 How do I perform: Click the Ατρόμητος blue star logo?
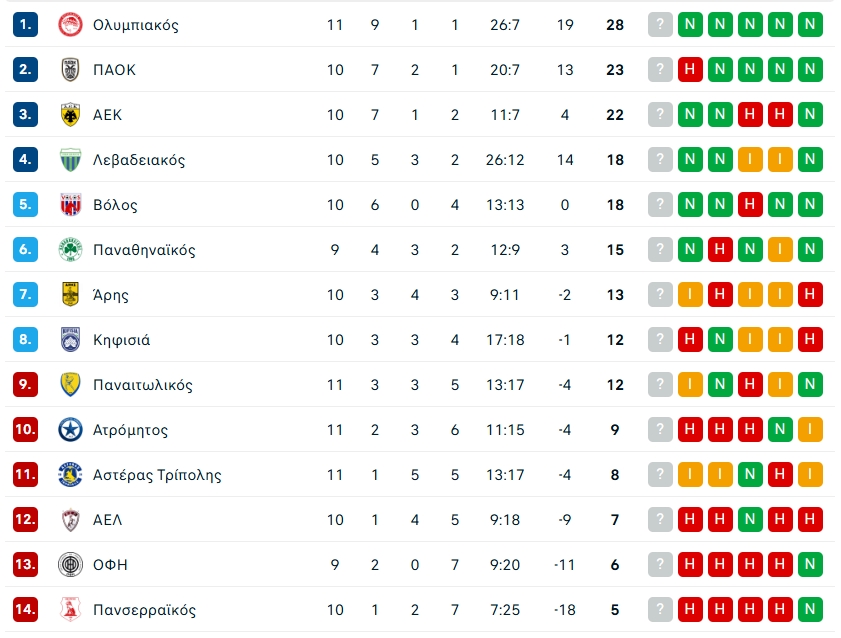pos(70,430)
